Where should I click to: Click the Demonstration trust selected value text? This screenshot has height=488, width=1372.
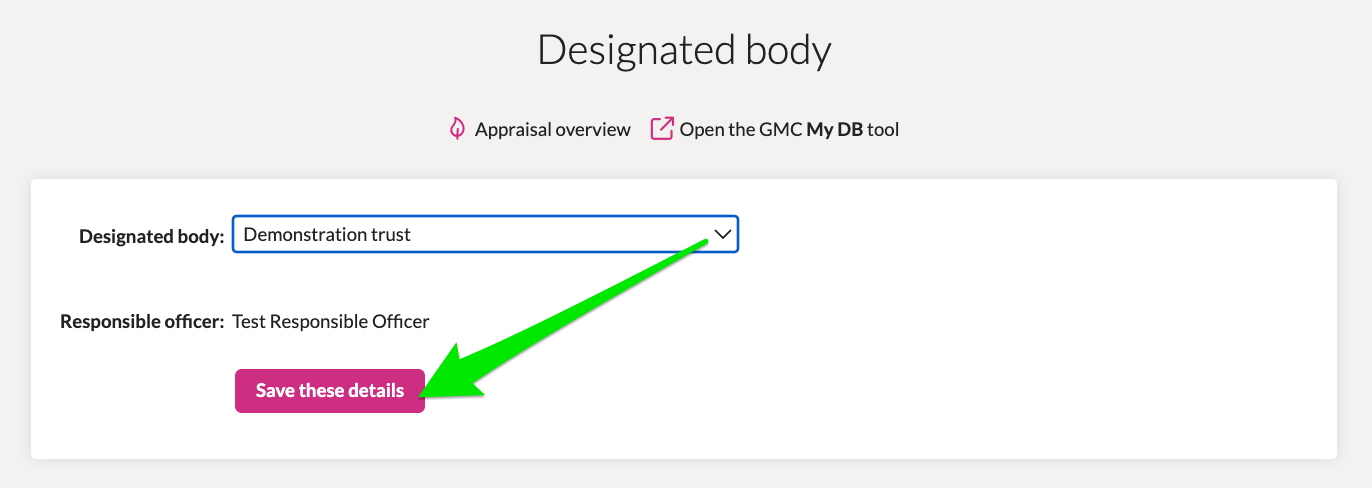327,235
